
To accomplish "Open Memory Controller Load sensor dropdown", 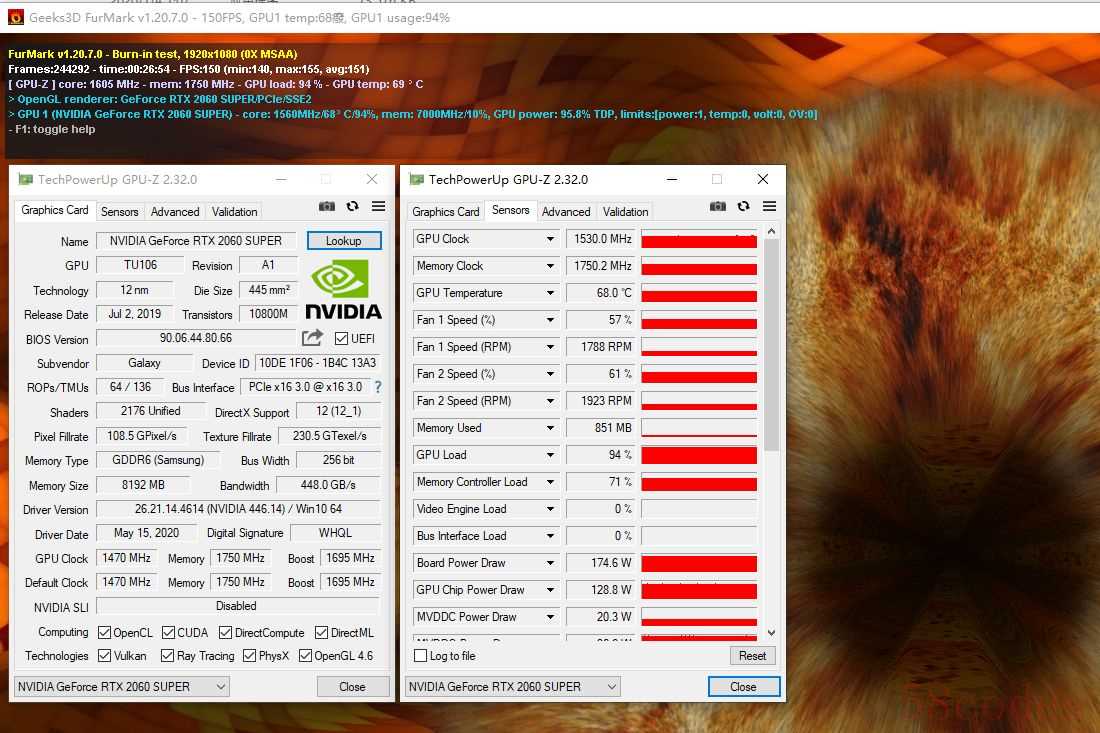I will tap(551, 482).
